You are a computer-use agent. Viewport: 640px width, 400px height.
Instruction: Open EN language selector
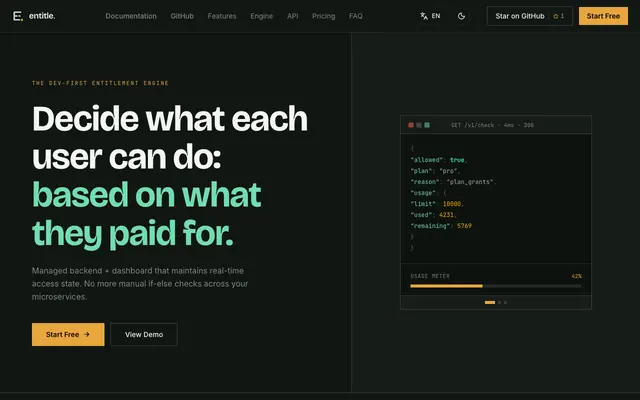click(430, 16)
